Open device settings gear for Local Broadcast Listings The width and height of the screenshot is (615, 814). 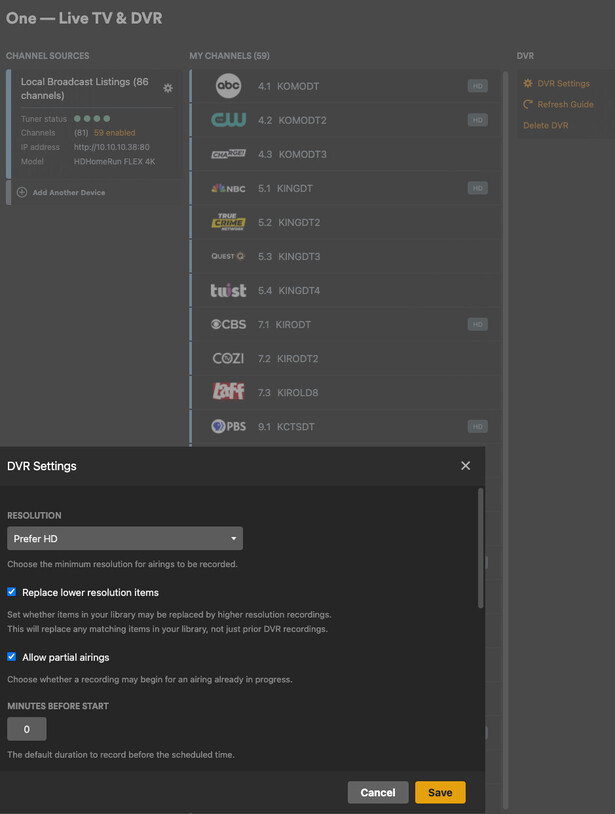[x=168, y=88]
